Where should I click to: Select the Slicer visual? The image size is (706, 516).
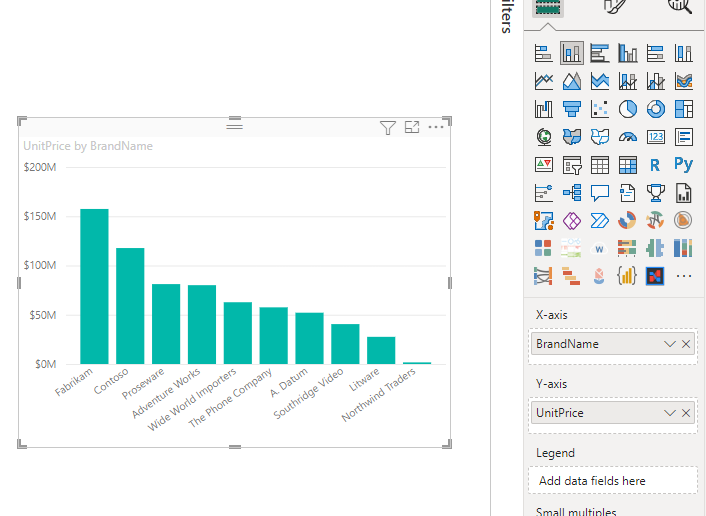point(572,165)
